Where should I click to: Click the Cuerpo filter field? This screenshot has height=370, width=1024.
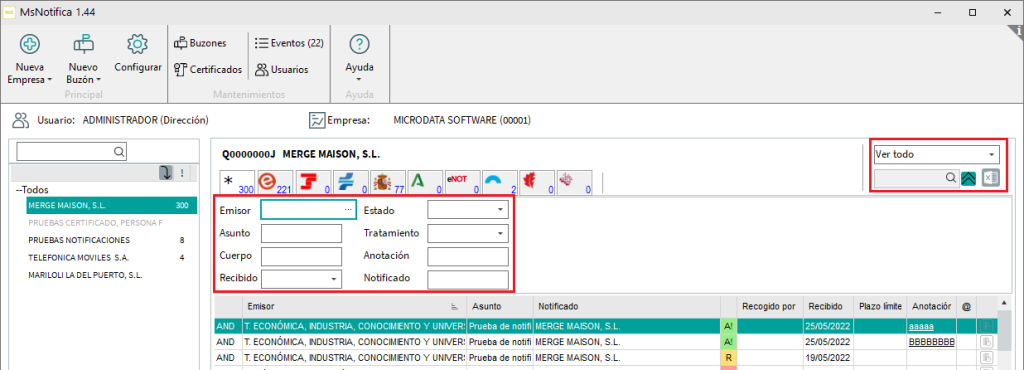coord(301,256)
